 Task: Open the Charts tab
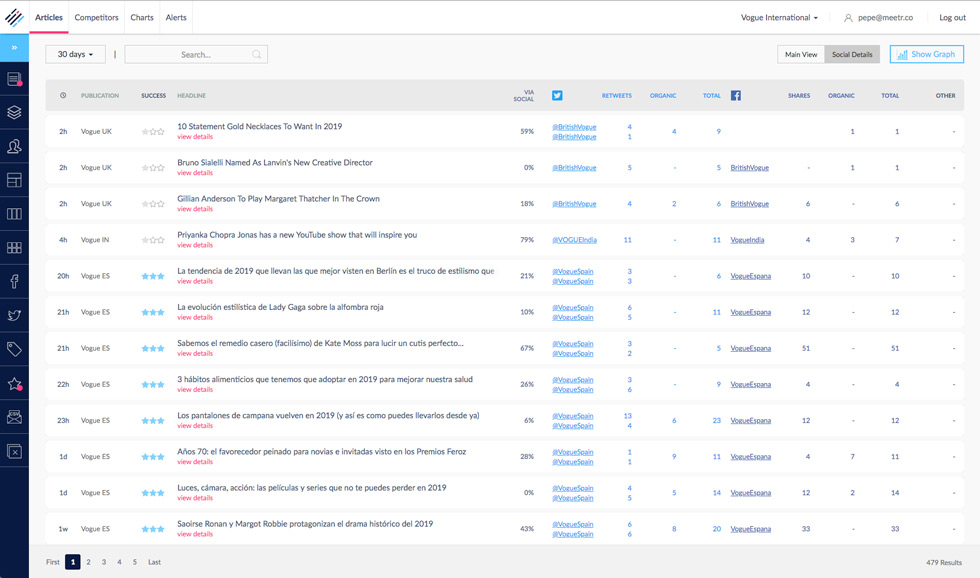(142, 17)
